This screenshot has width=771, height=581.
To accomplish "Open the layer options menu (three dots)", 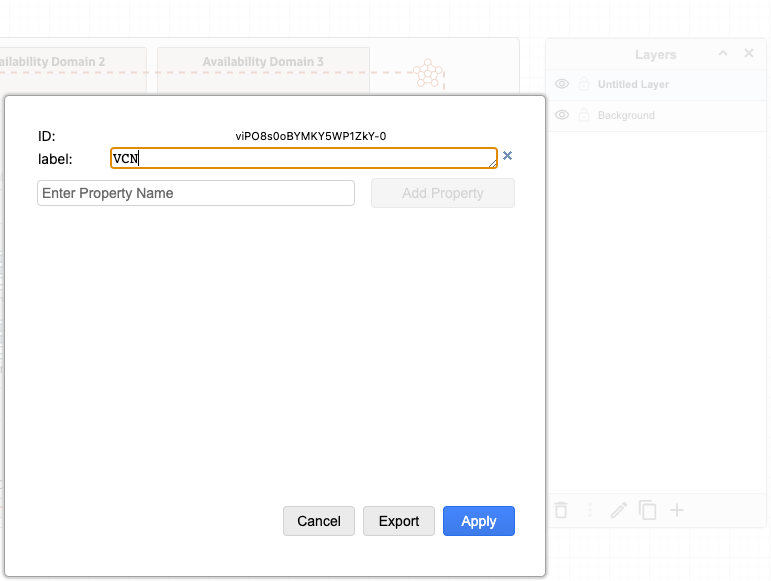I will click(x=590, y=510).
